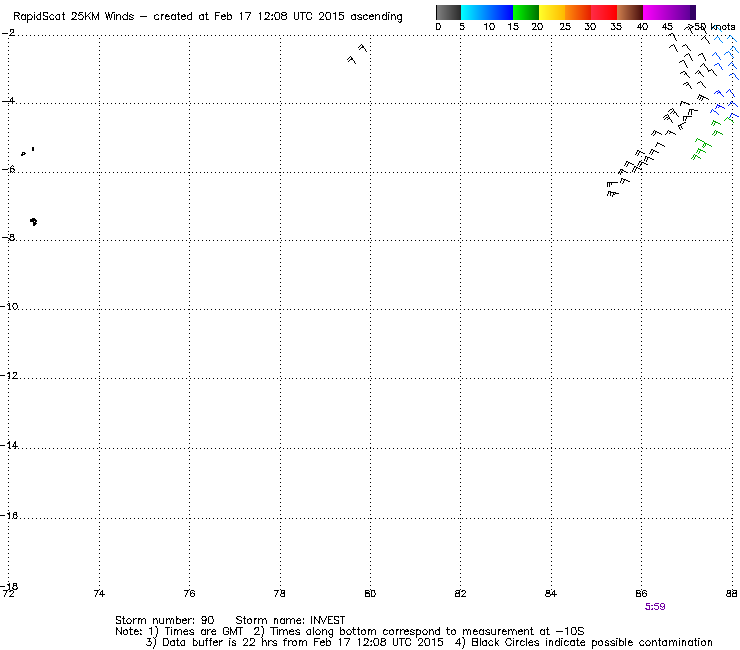
Task: Click the color scale label '20'
Action: (537, 27)
